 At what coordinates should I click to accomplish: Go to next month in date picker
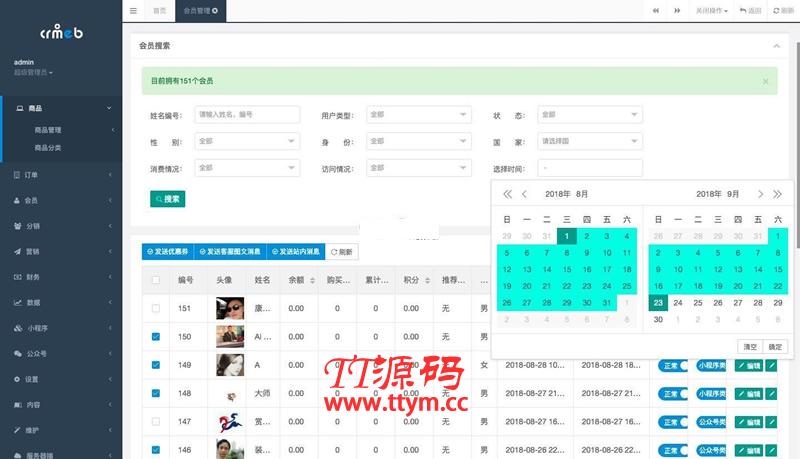click(x=760, y=194)
